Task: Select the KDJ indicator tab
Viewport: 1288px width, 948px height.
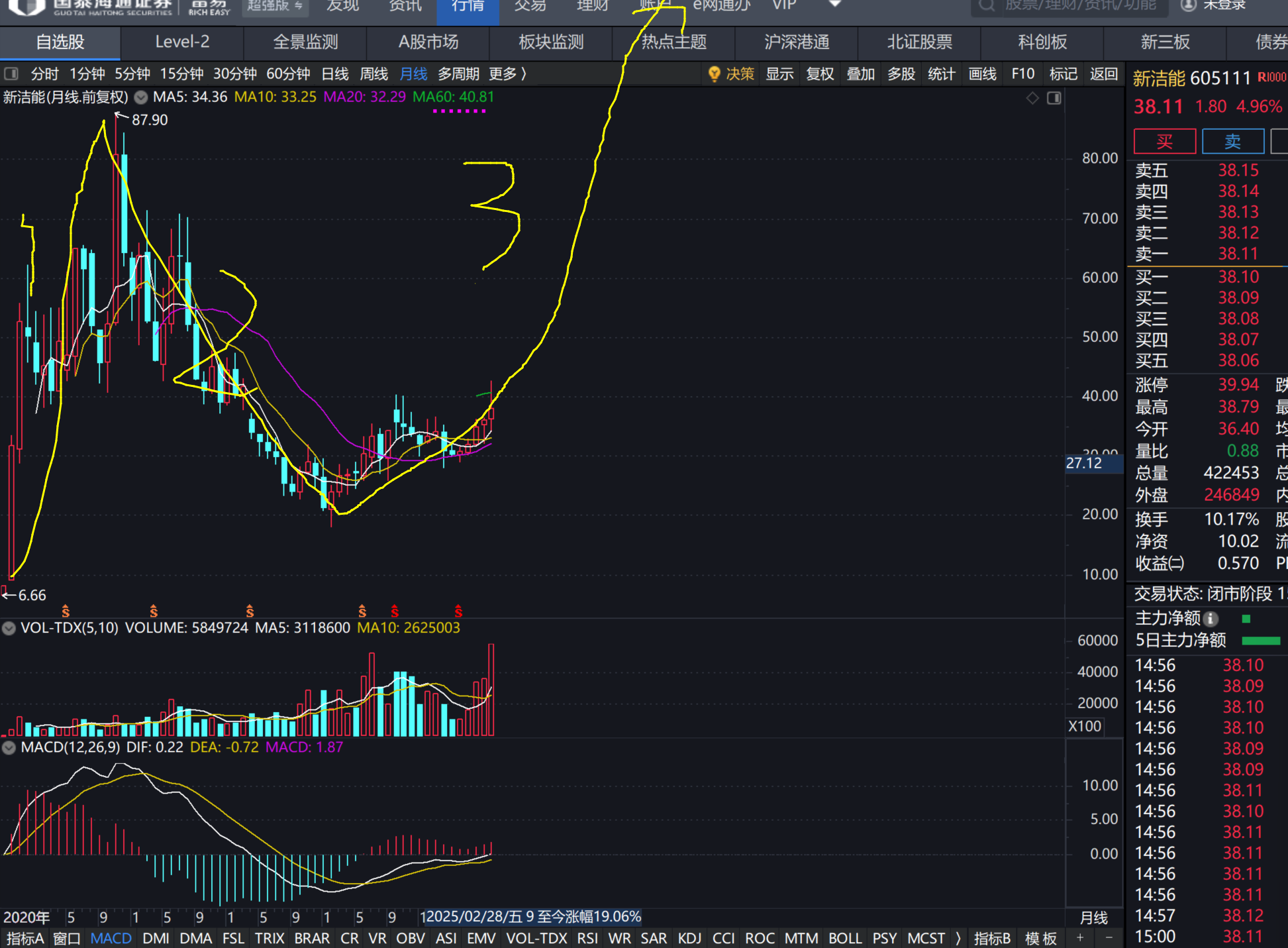Action: 689,938
